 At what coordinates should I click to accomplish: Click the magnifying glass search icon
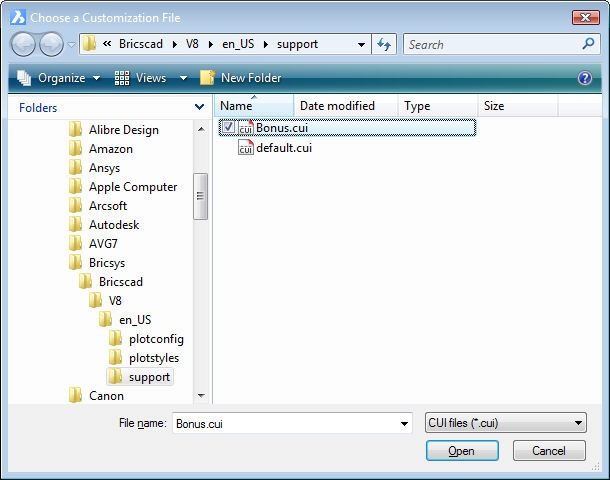click(x=588, y=44)
